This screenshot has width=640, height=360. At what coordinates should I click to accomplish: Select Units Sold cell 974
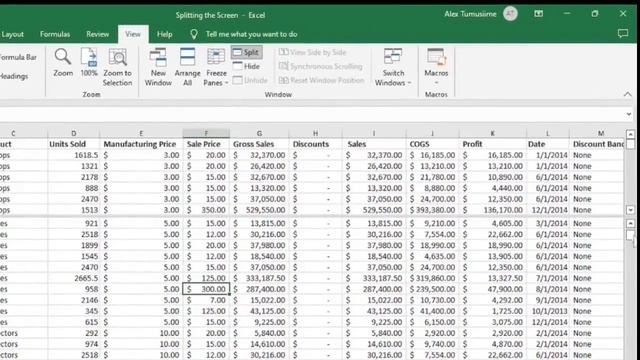click(73, 344)
